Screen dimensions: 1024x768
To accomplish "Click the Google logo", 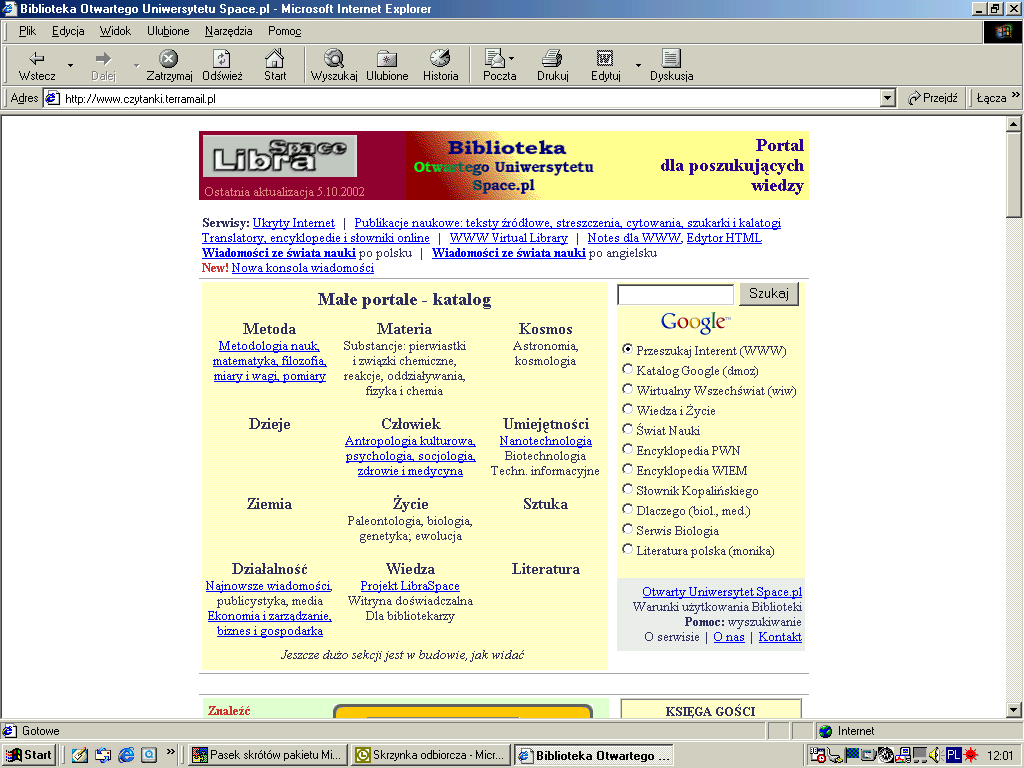I will point(696,322).
